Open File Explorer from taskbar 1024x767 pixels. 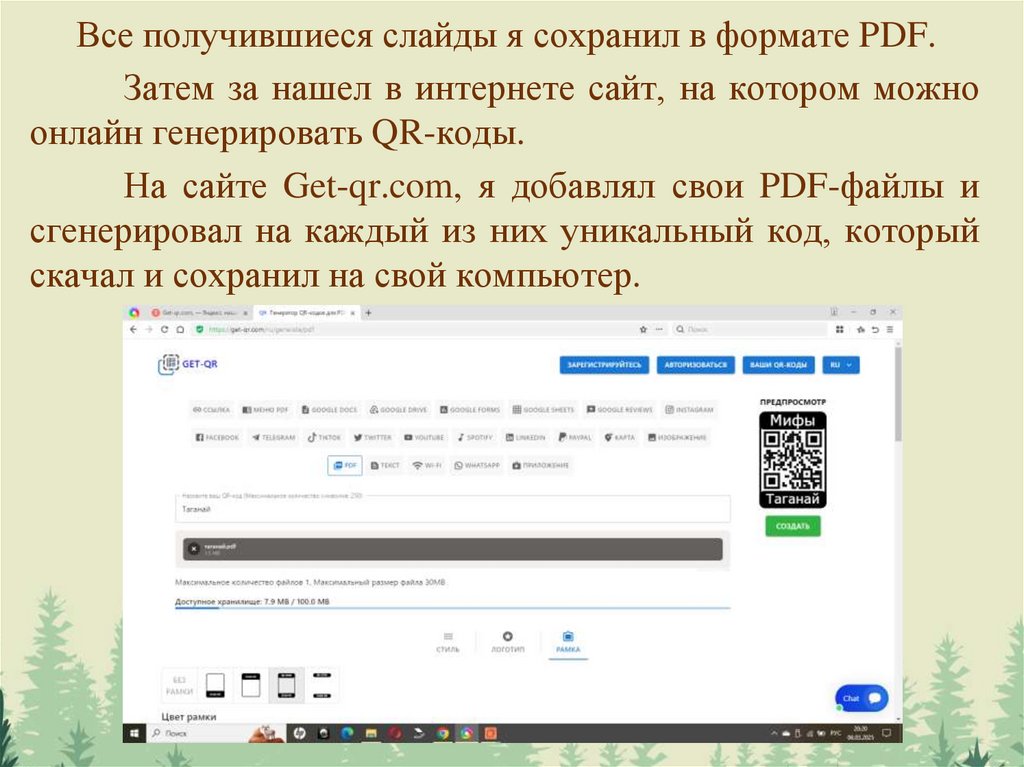[371, 733]
